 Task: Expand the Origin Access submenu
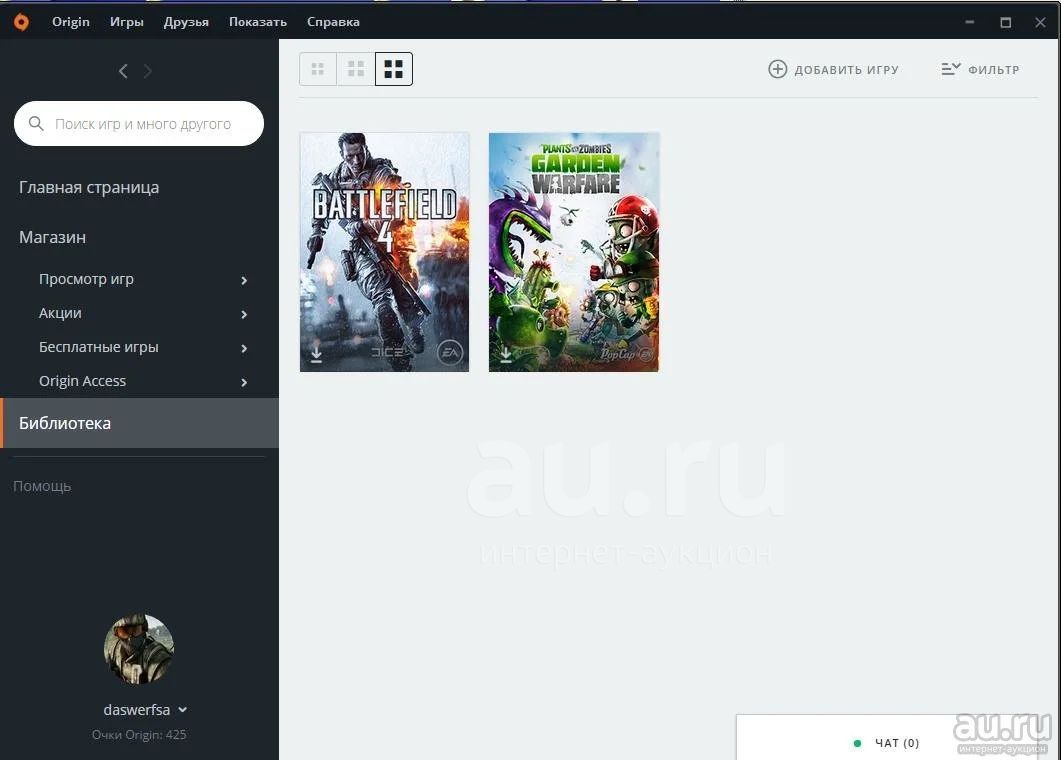coord(244,382)
